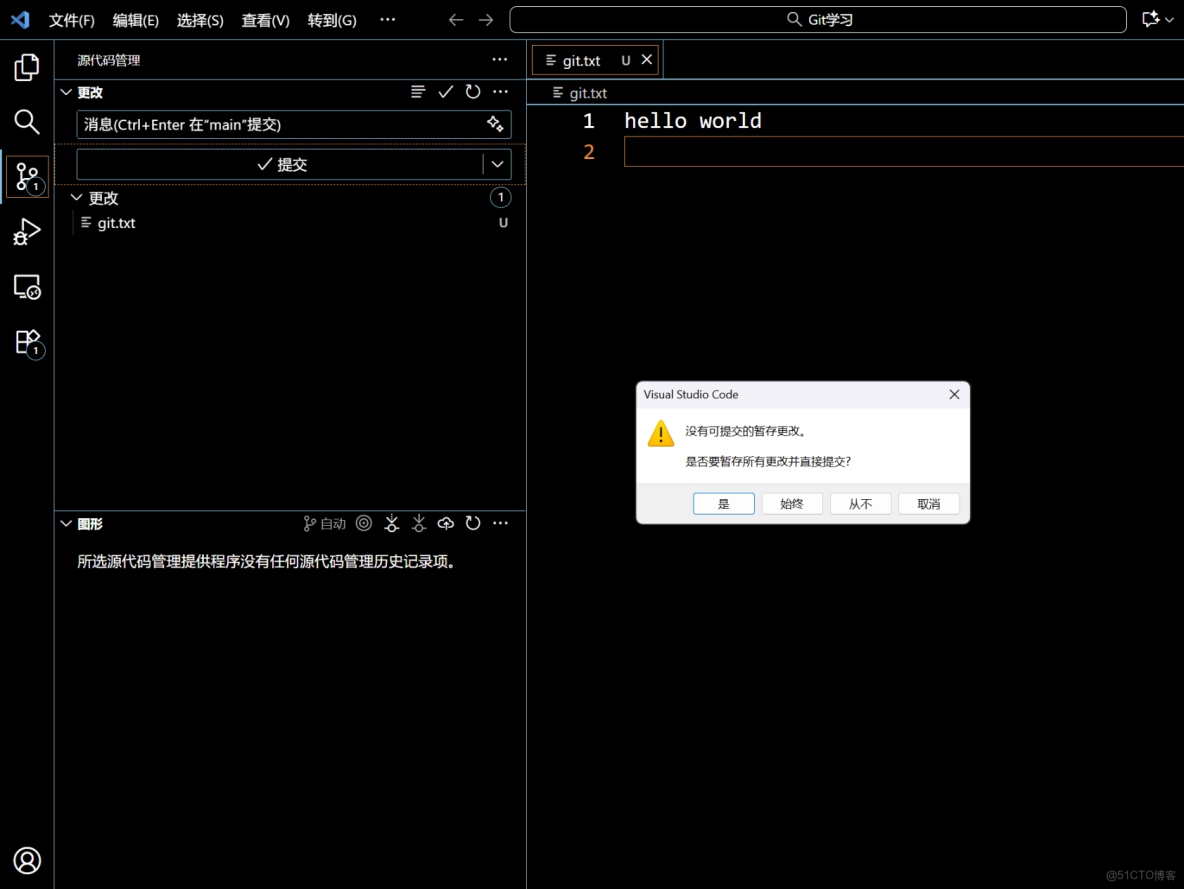Open the Source Control view
The height and width of the screenshot is (889, 1184).
coord(26,176)
